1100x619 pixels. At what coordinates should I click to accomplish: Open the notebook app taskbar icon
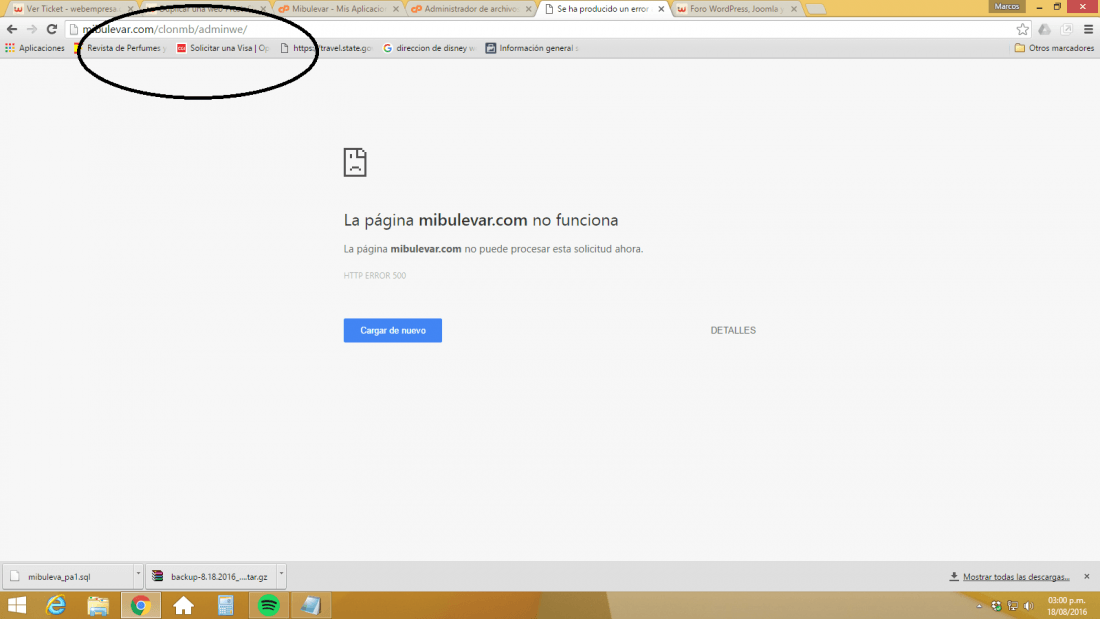(311, 605)
